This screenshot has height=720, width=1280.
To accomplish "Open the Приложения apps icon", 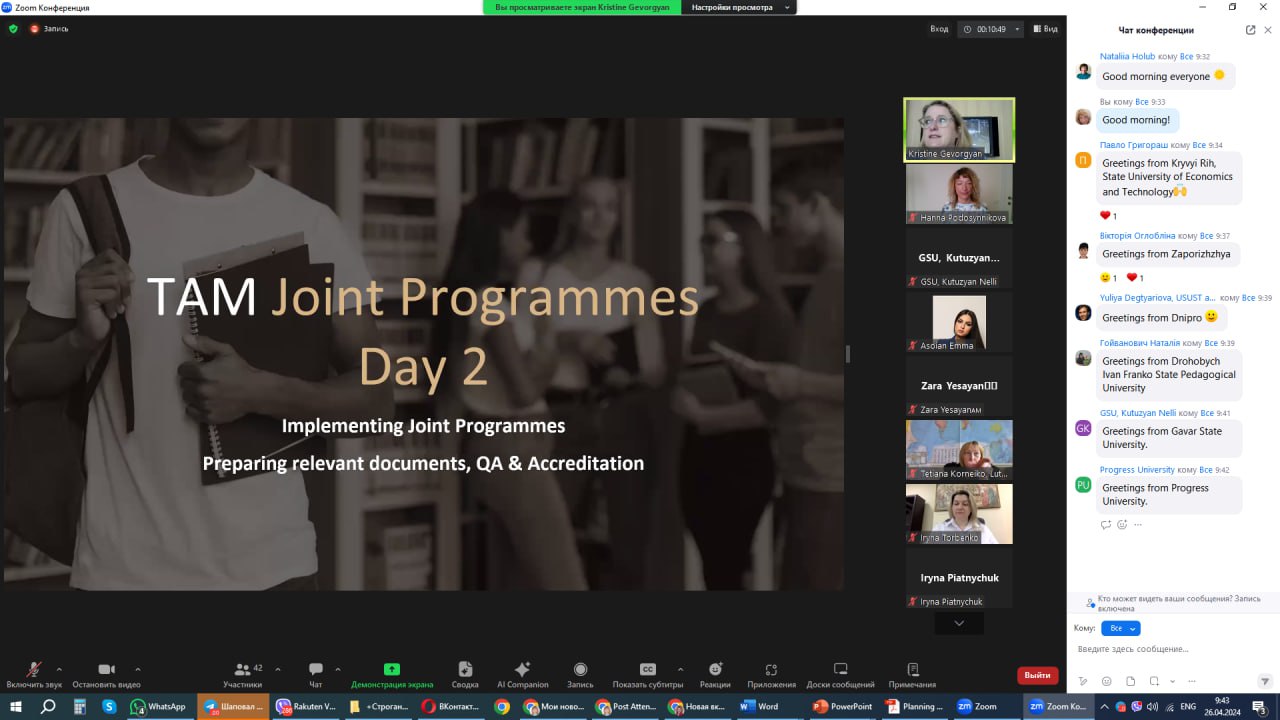I will point(771,670).
